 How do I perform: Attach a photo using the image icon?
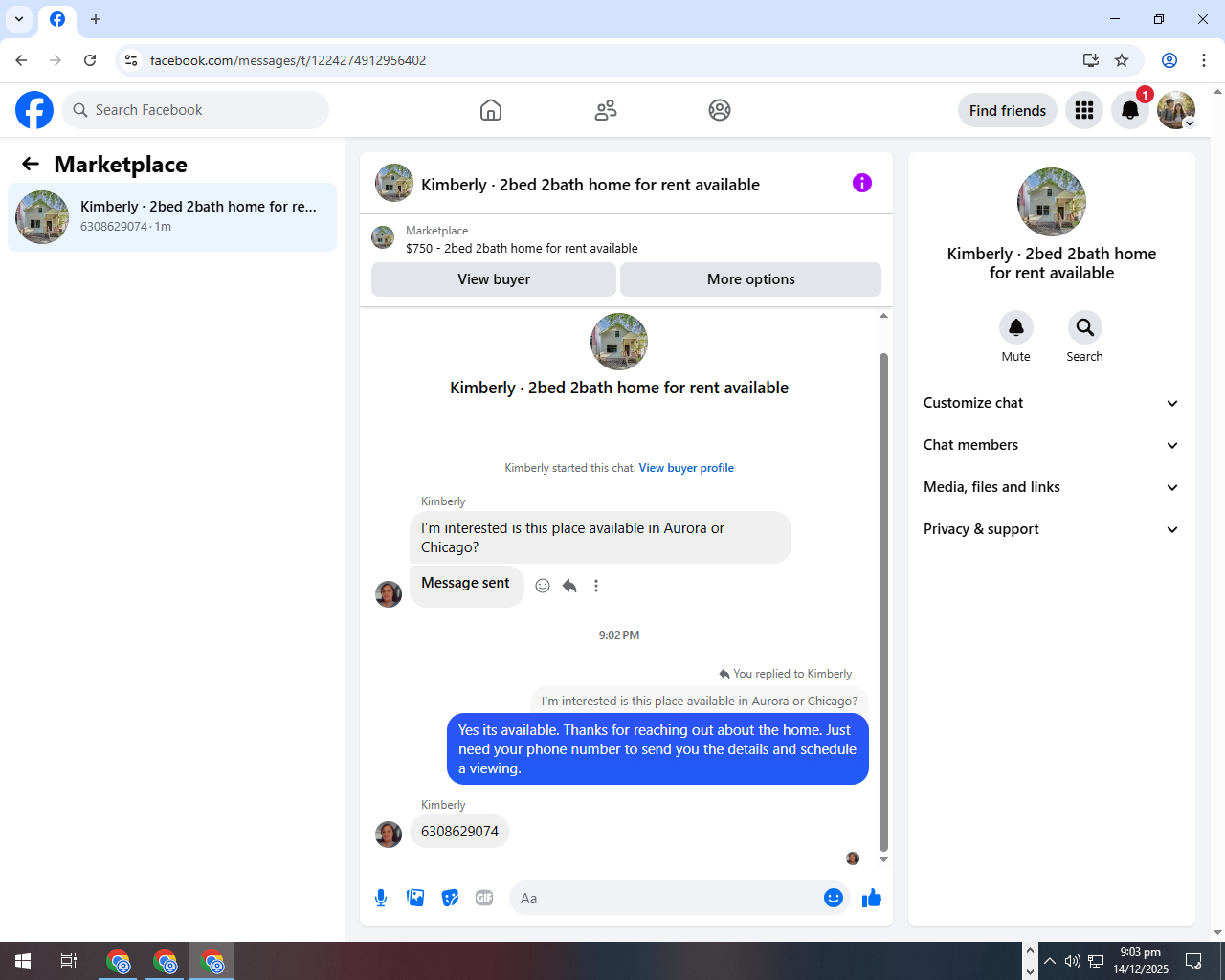pyautogui.click(x=415, y=898)
